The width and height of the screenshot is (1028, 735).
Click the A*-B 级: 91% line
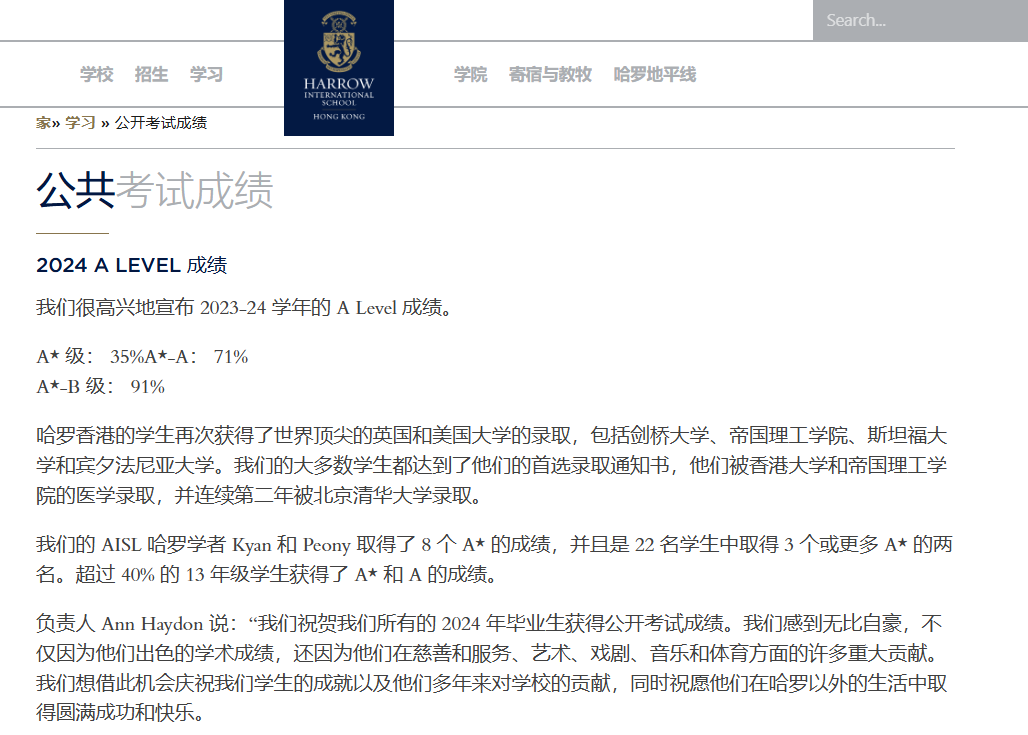coord(100,387)
